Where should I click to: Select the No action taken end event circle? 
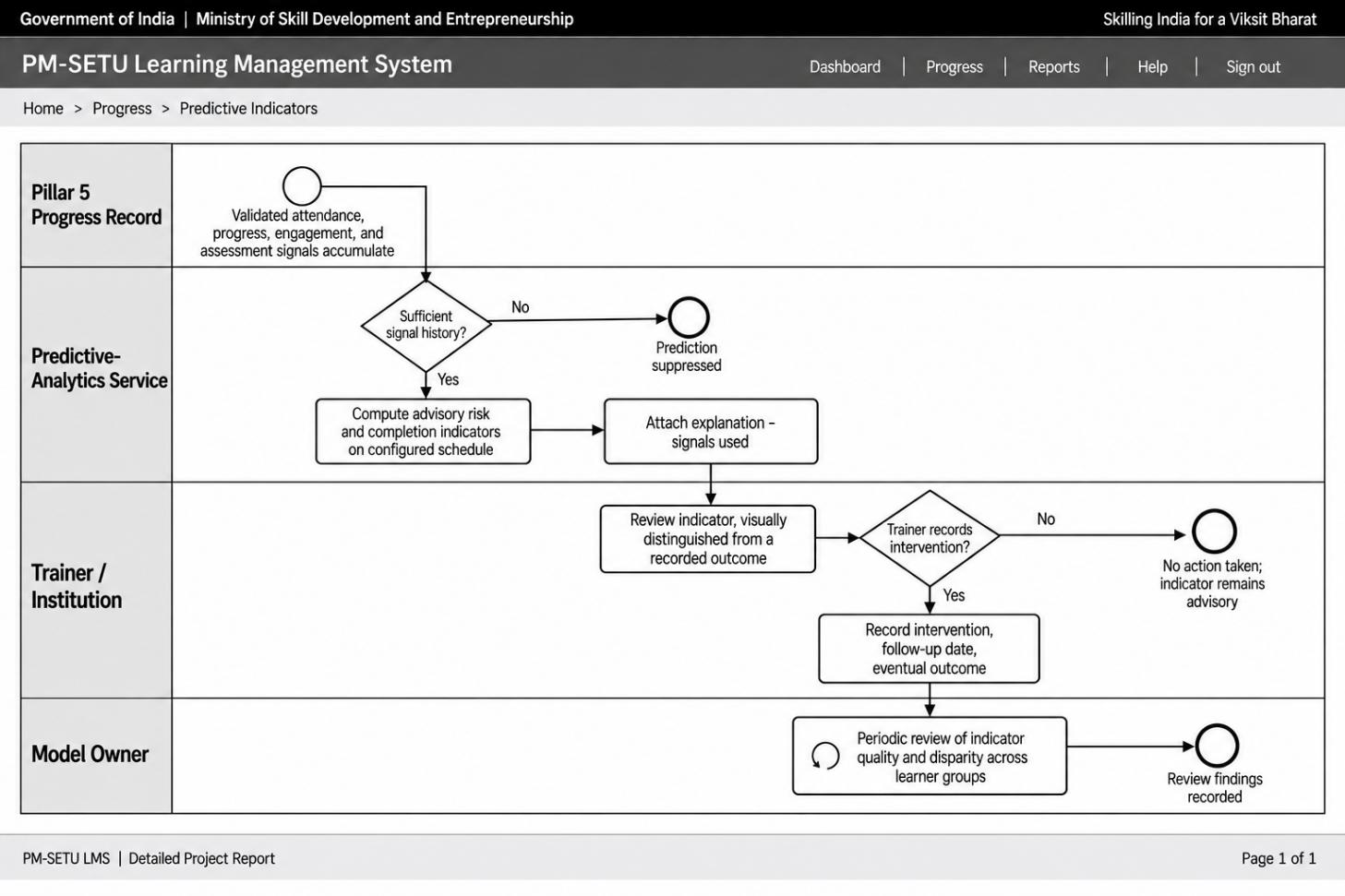coord(1214,532)
